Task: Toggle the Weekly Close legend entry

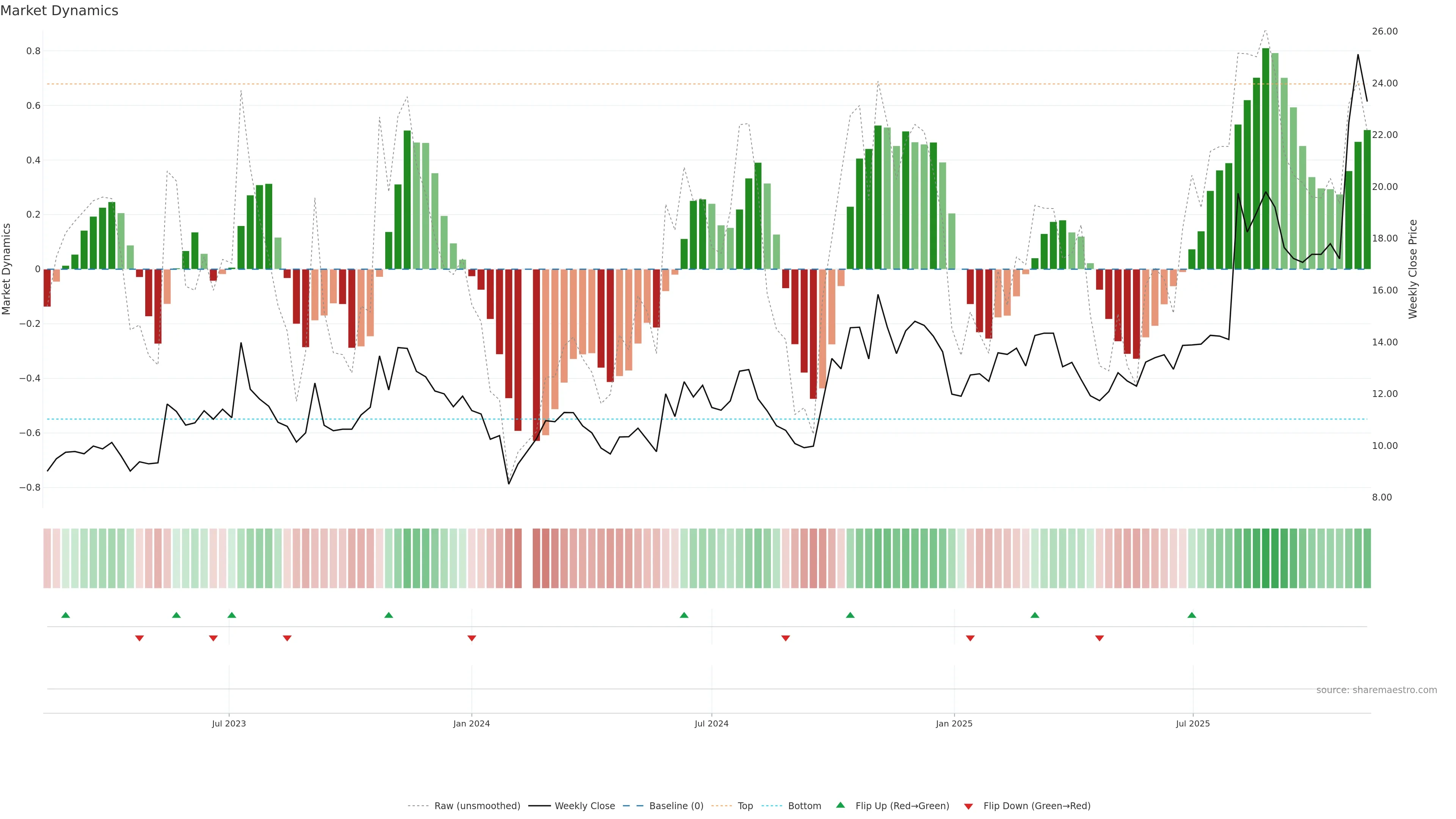Action: (x=584, y=806)
